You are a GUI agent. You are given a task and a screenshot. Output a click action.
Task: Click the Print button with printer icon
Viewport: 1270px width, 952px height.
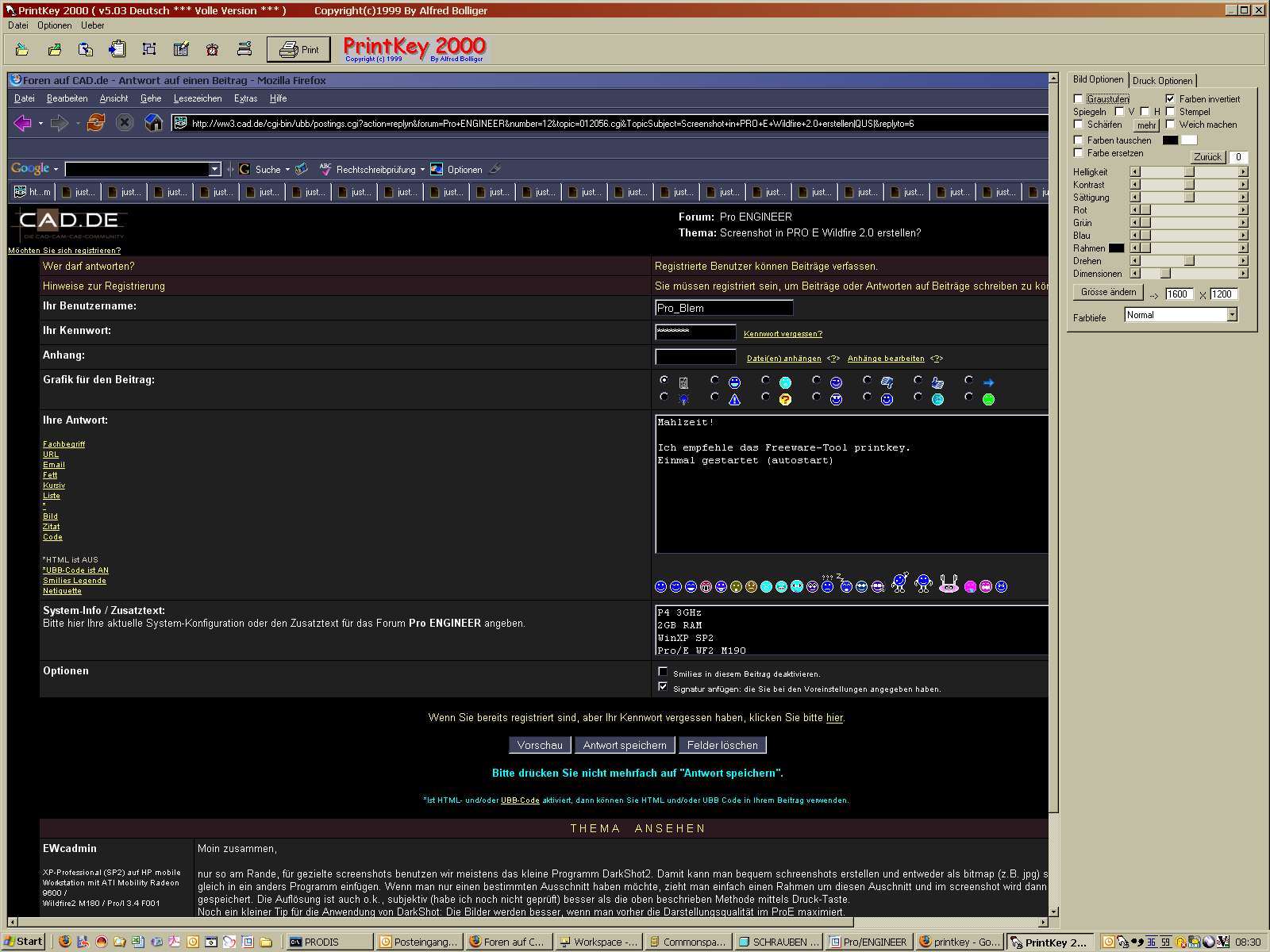[x=299, y=49]
